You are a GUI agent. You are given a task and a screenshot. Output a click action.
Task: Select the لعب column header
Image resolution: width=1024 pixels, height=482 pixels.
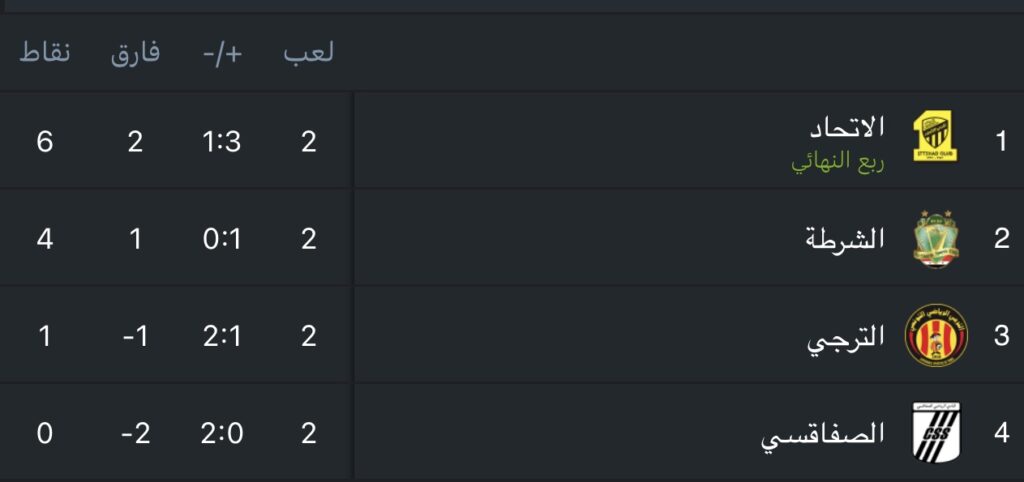point(308,53)
